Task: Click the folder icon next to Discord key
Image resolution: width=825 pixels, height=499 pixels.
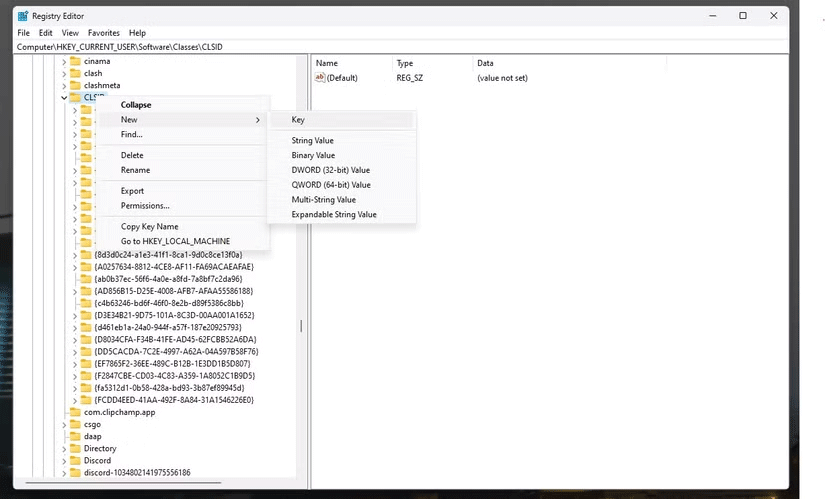Action: pos(75,460)
